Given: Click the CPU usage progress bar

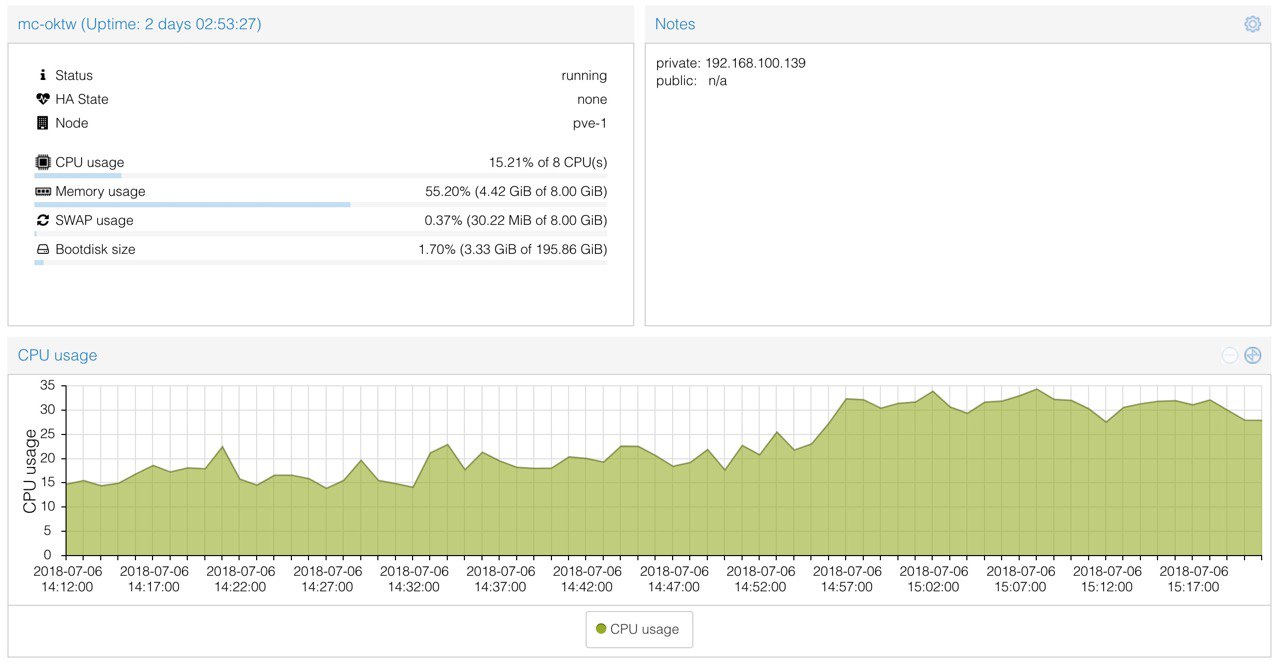Looking at the screenshot, I should (x=320, y=175).
